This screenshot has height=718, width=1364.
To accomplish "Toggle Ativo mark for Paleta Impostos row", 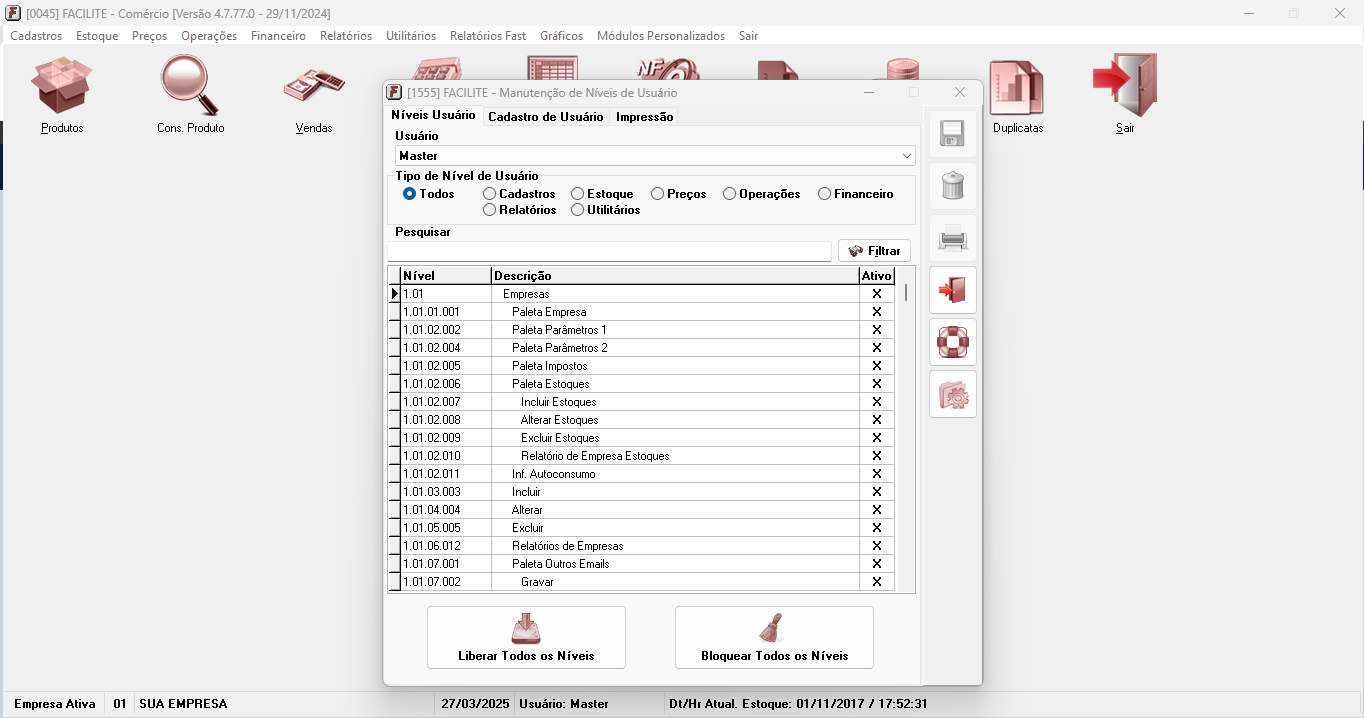I will point(877,366).
